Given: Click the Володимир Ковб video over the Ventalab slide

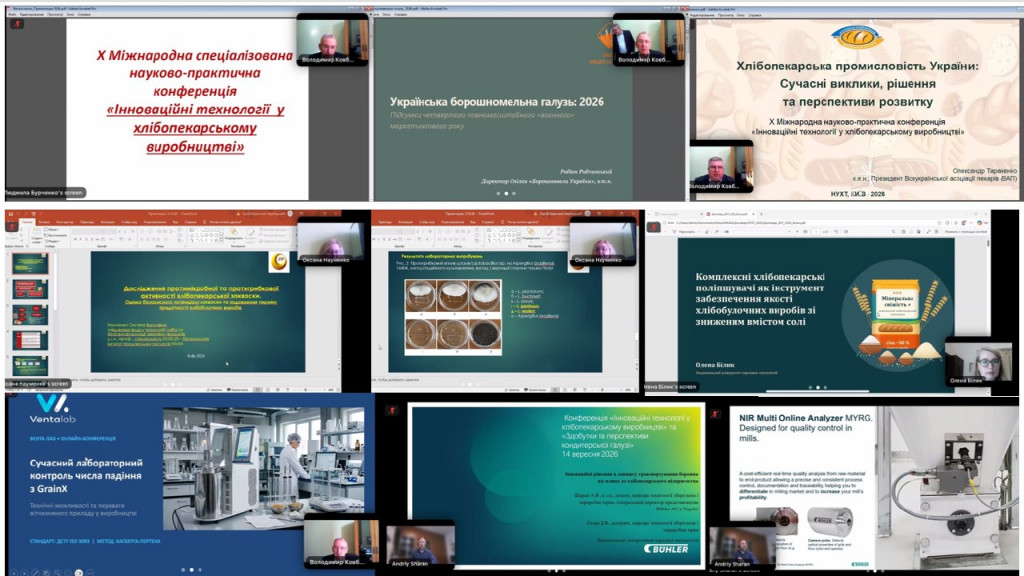Looking at the screenshot, I should click(x=341, y=541).
